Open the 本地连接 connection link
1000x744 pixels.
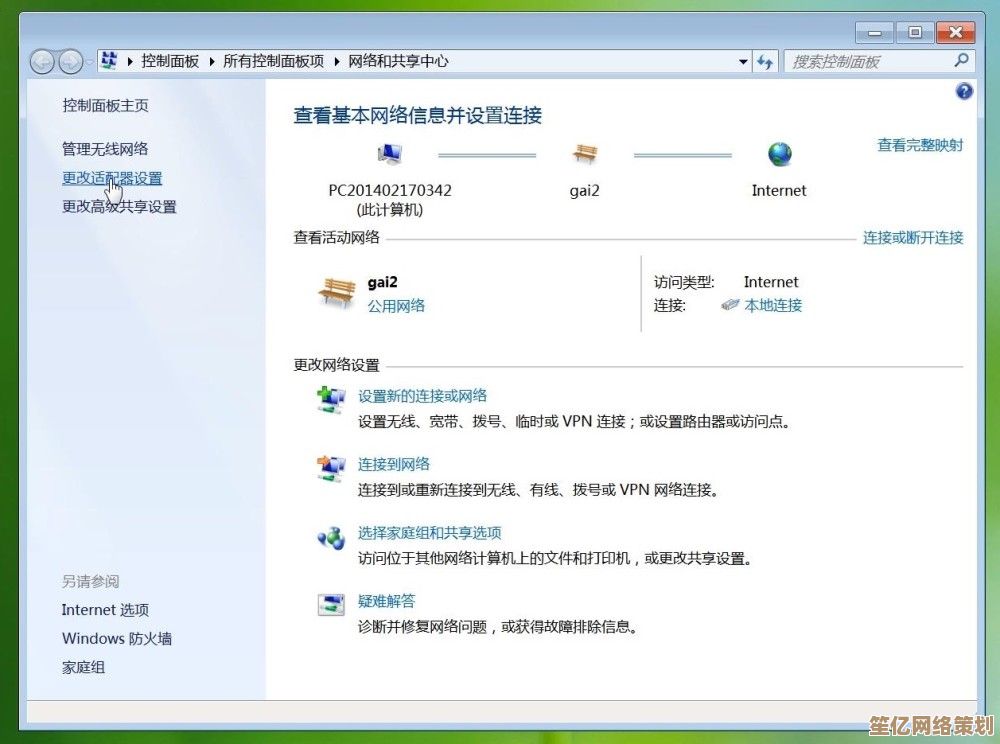(x=773, y=306)
